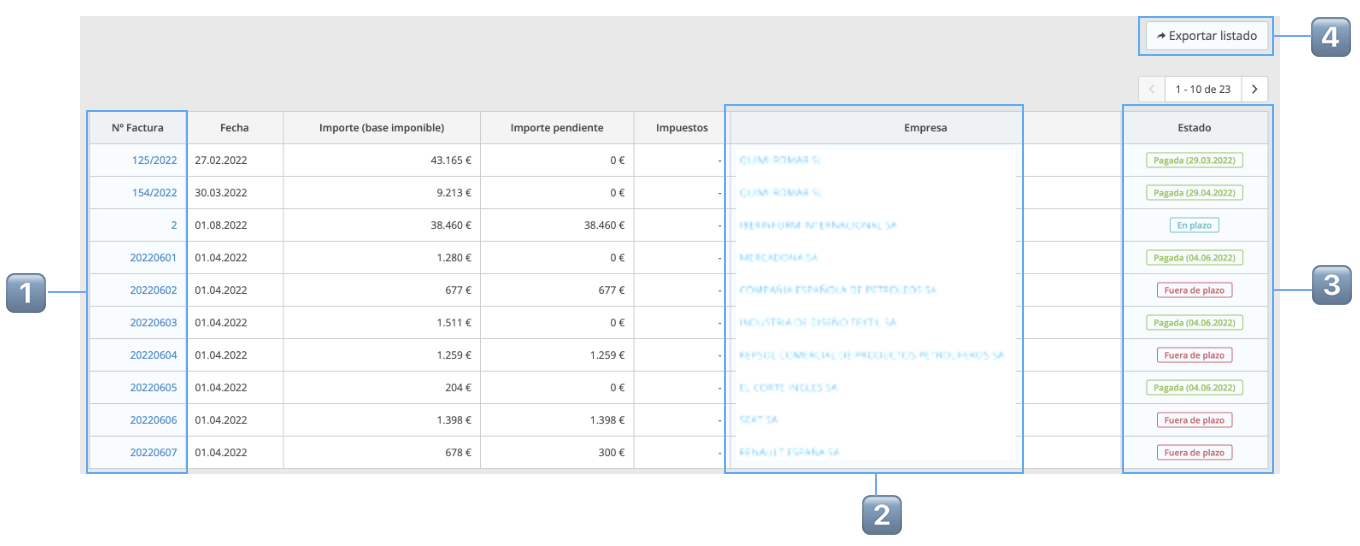Click the Estado column header
This screenshot has width=1360, height=546.
pos(1194,128)
